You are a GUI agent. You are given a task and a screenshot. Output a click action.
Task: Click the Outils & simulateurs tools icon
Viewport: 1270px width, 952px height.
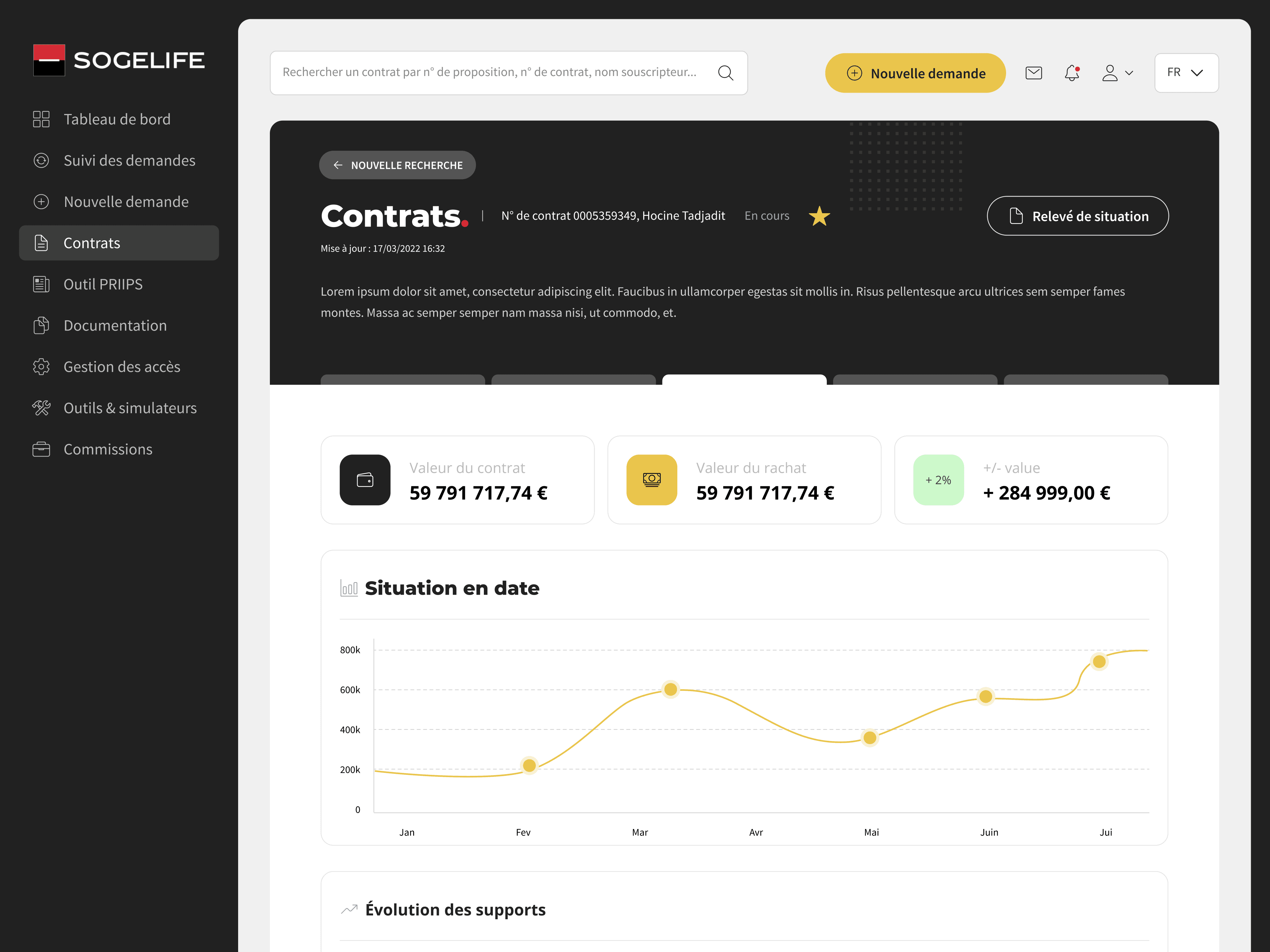pyautogui.click(x=41, y=408)
